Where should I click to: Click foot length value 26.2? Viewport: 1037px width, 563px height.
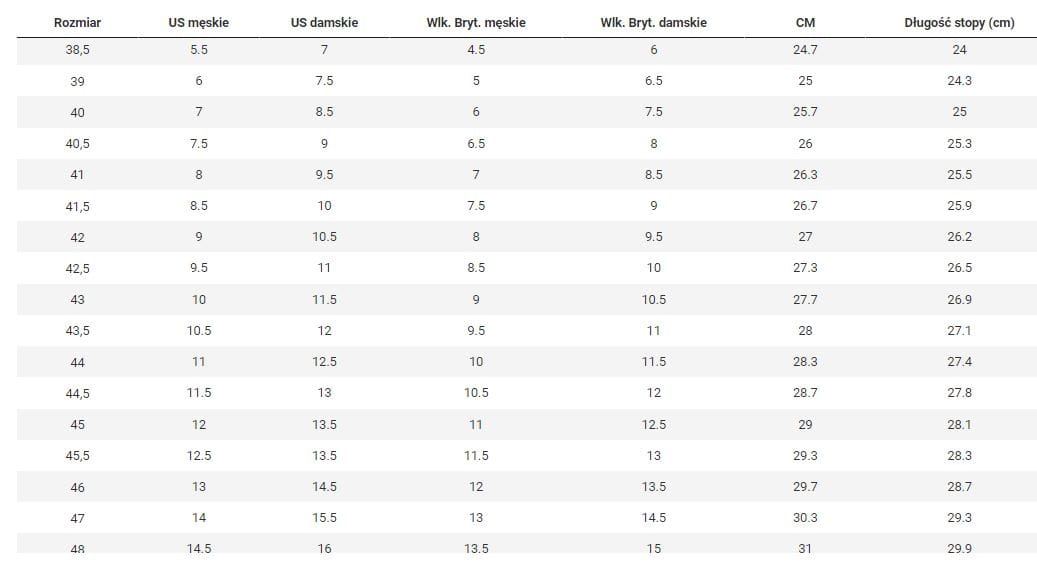[959, 237]
